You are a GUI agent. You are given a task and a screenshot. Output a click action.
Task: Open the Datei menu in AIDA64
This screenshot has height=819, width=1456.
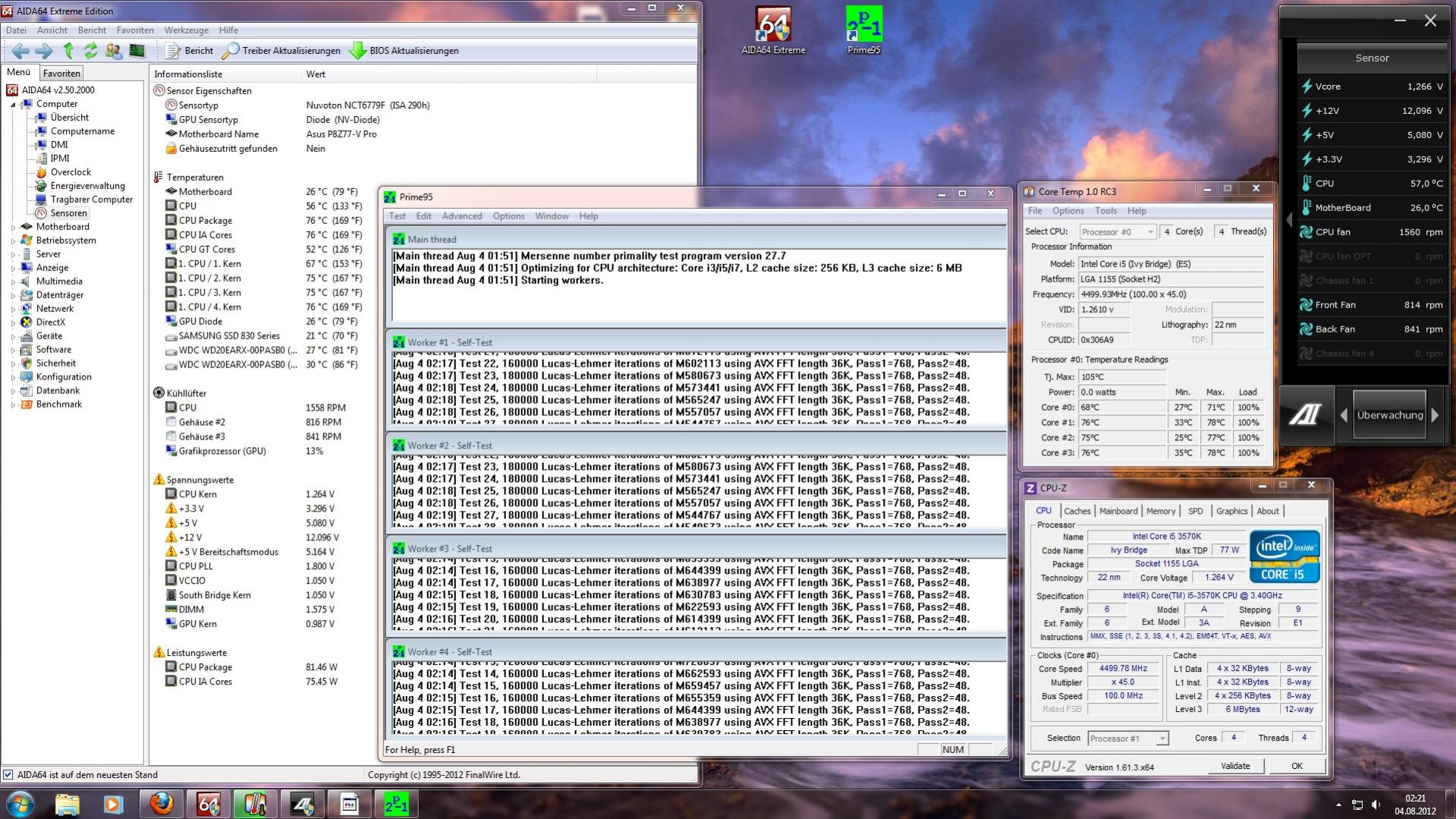coord(16,30)
